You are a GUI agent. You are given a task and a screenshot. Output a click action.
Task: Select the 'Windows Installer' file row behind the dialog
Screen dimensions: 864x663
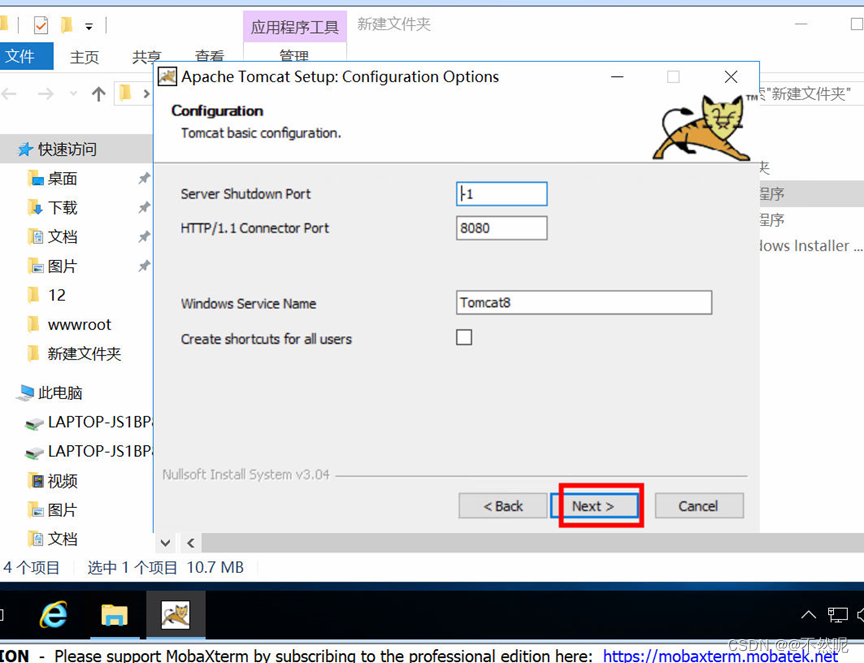pos(811,246)
